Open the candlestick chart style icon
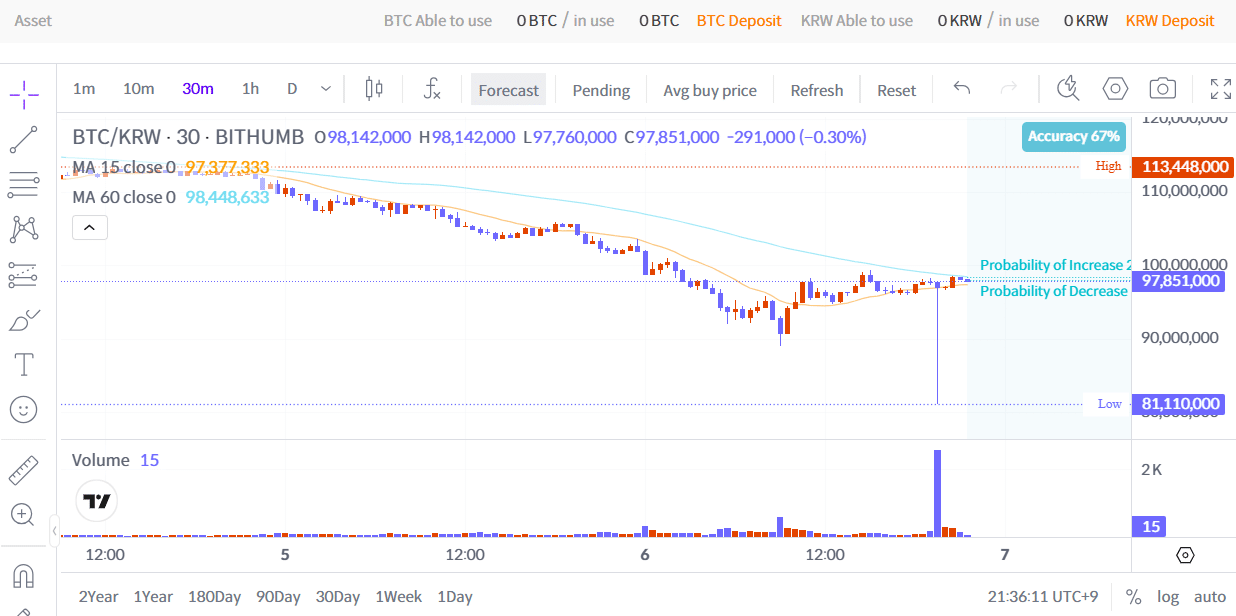Image resolution: width=1236 pixels, height=616 pixels. point(374,89)
